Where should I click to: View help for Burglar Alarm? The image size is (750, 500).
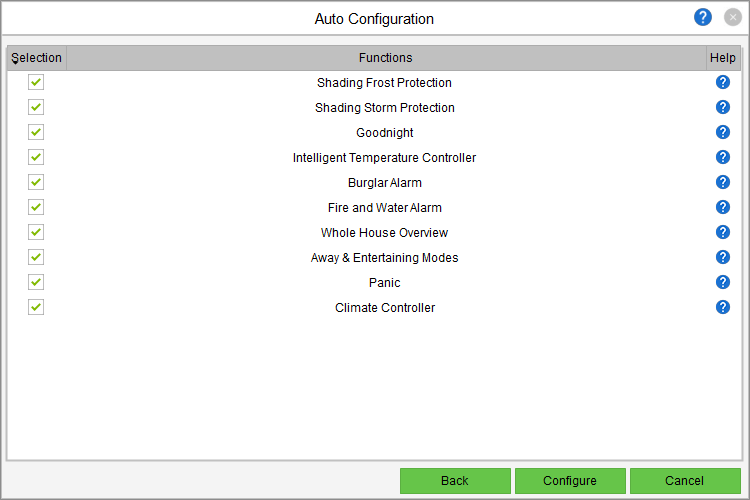coord(723,182)
